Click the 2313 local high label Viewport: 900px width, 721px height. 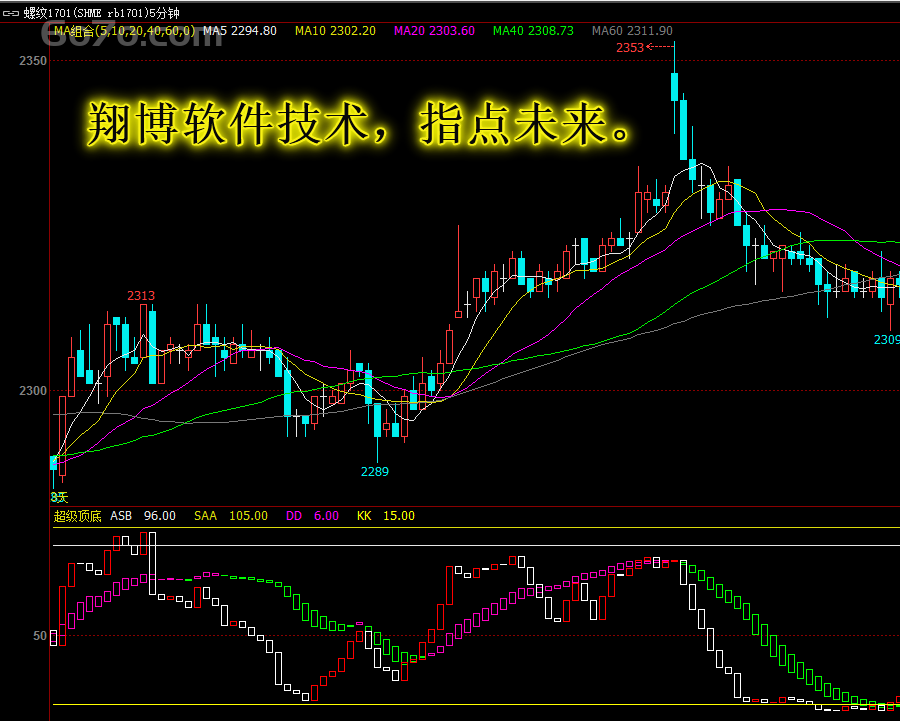click(141, 296)
